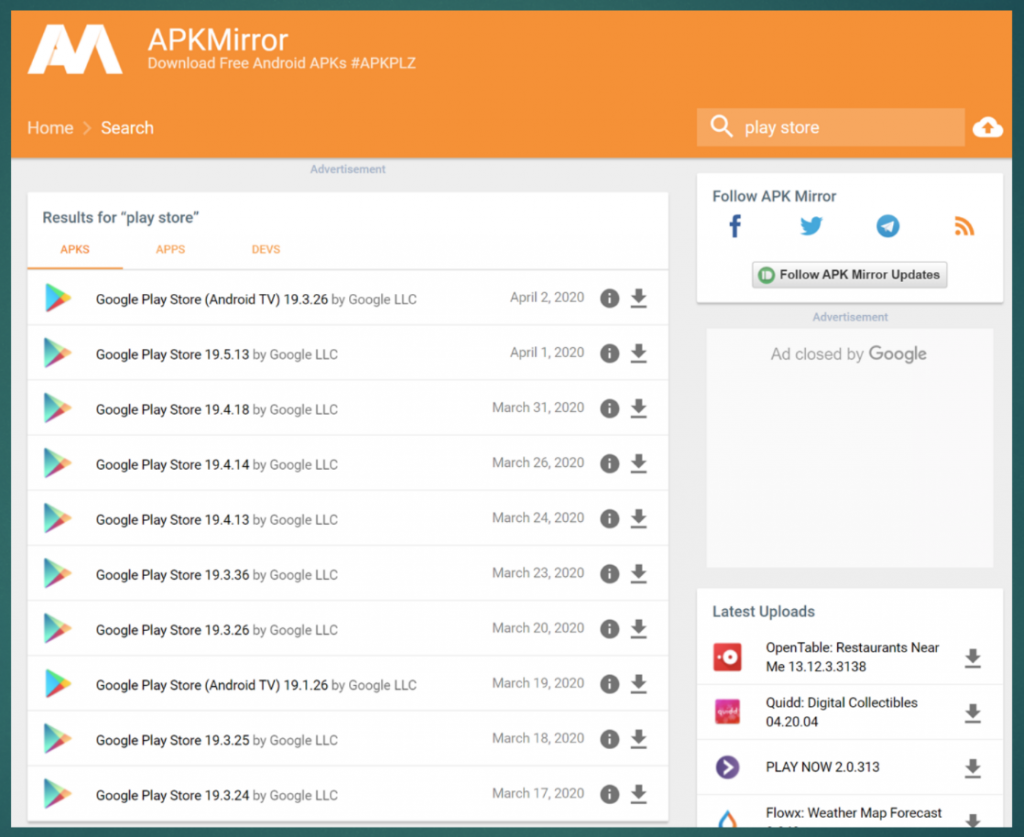
Task: Show info for Google Play Store 19.5.13
Action: [x=609, y=353]
